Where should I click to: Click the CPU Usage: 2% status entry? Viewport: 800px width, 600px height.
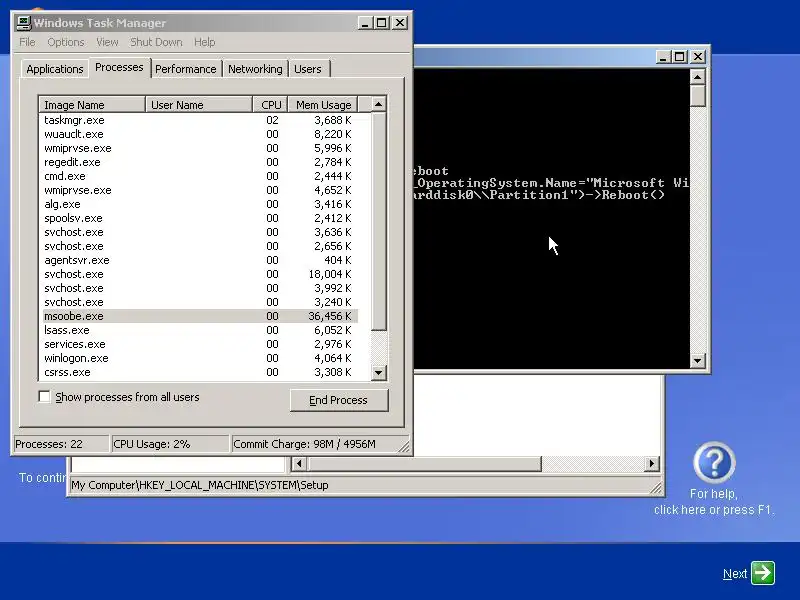(170, 444)
